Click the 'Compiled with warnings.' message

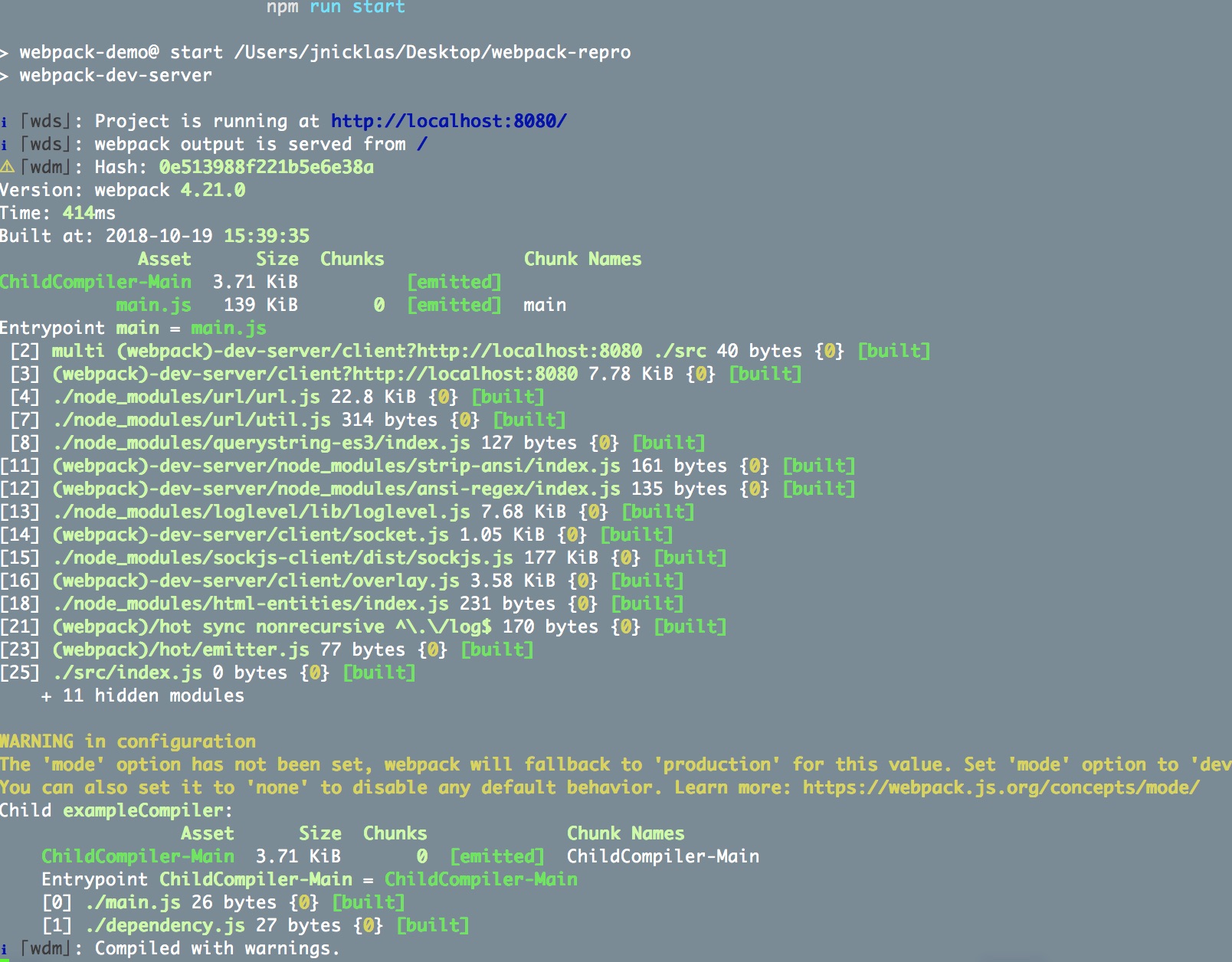pyautogui.click(x=217, y=948)
